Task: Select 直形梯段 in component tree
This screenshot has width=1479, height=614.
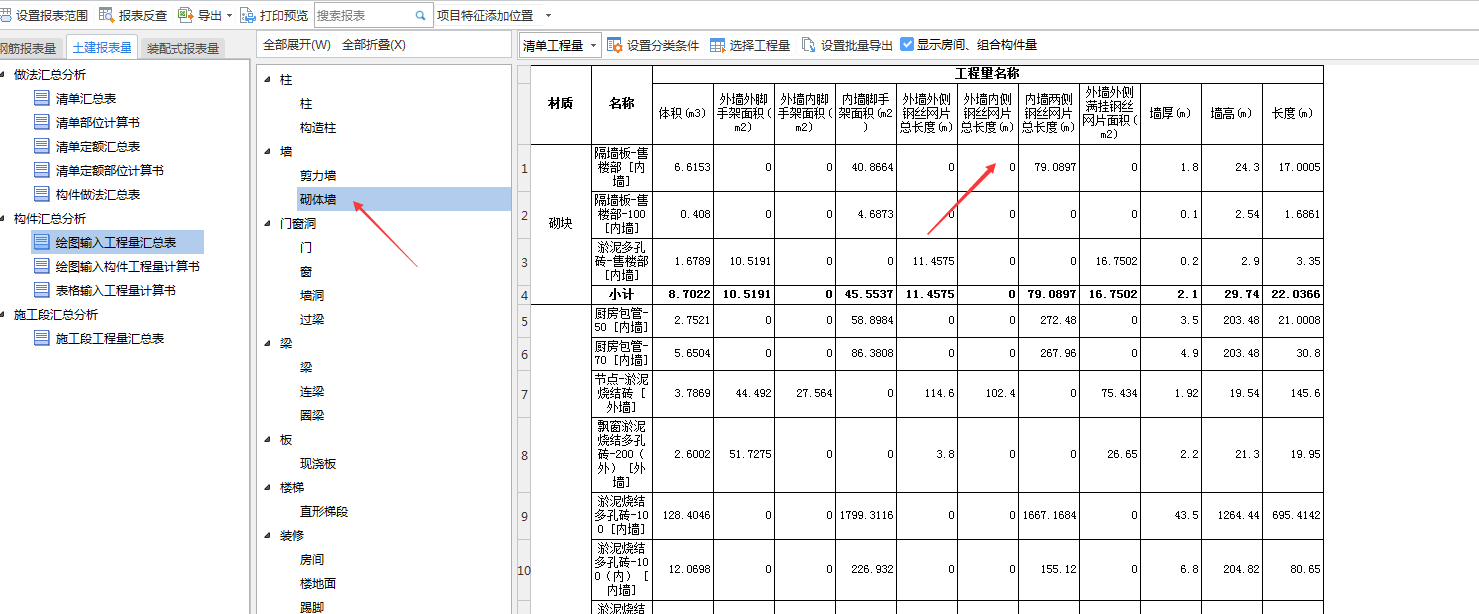Action: 324,512
